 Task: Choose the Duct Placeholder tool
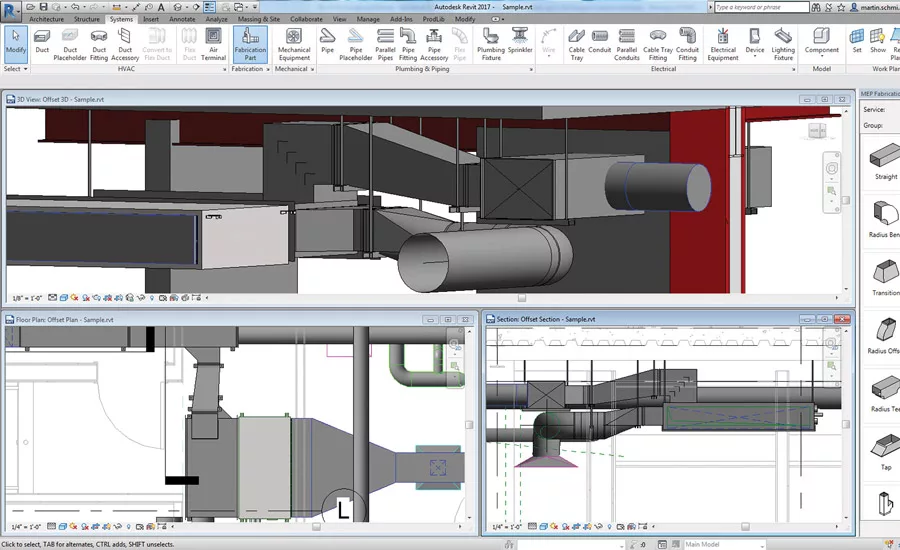pyautogui.click(x=70, y=44)
